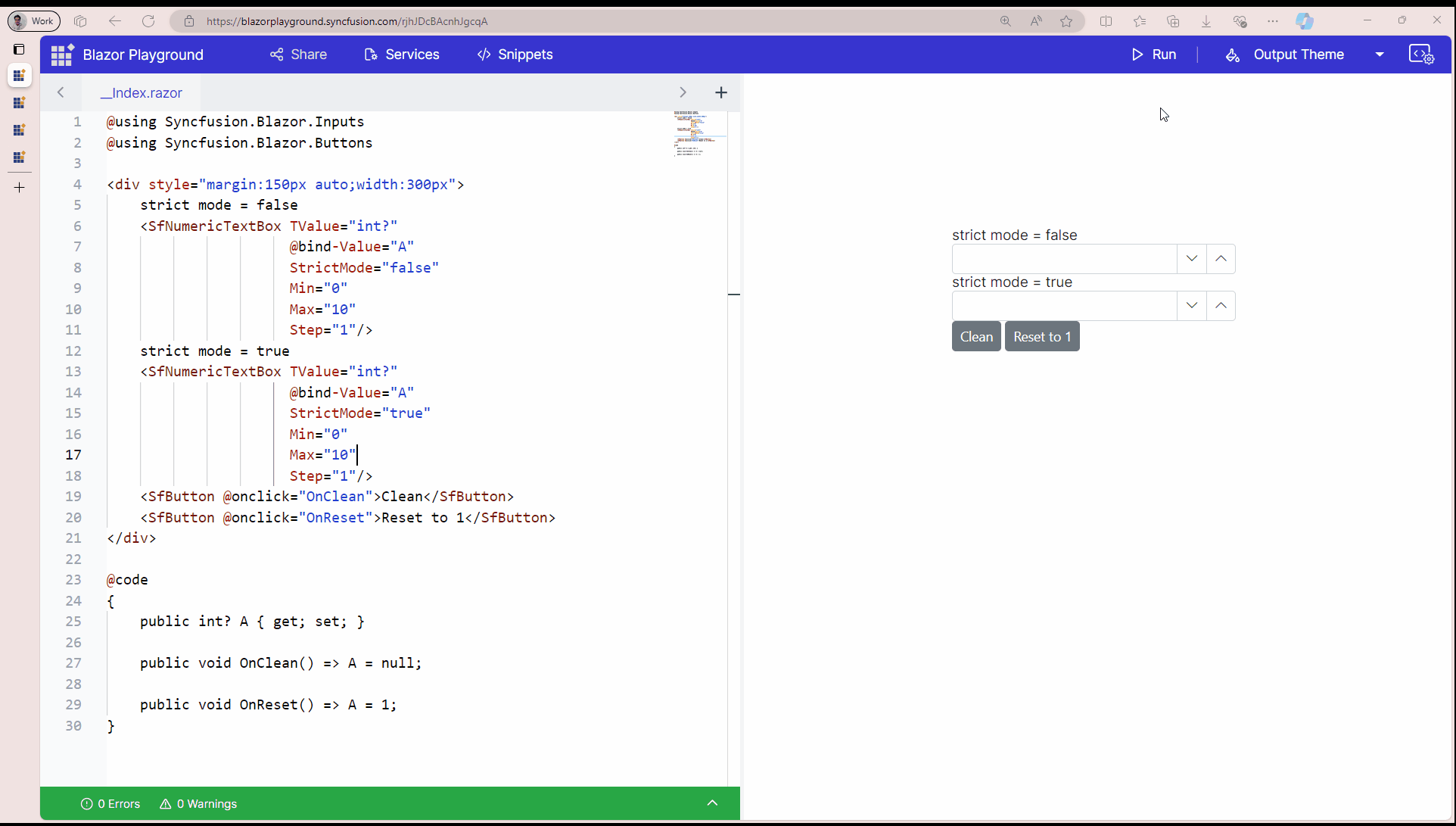Click the Clean button
Screen dimensions: 1456x826
(x=976, y=337)
